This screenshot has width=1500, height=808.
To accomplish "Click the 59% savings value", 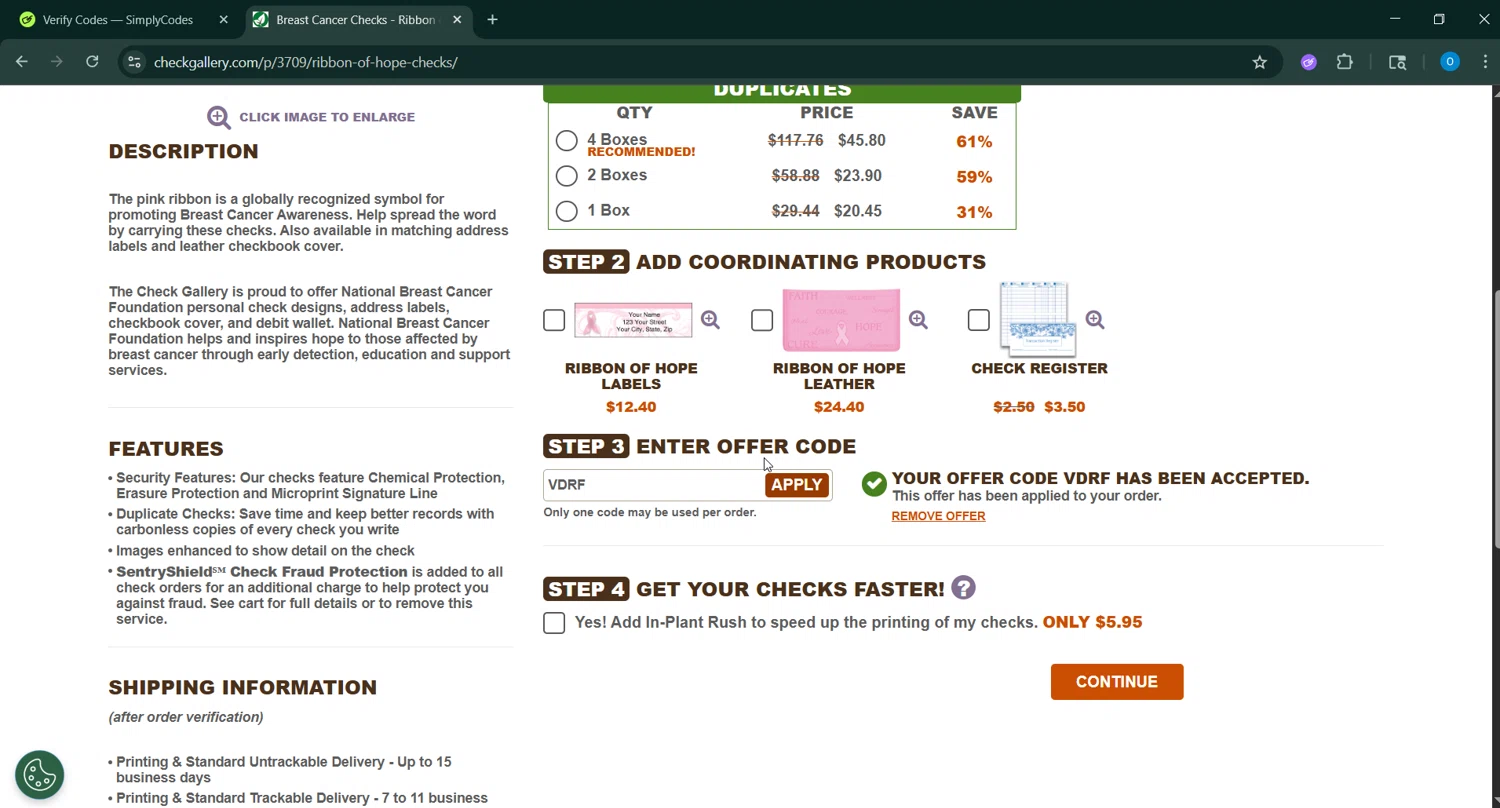I will 974,177.
